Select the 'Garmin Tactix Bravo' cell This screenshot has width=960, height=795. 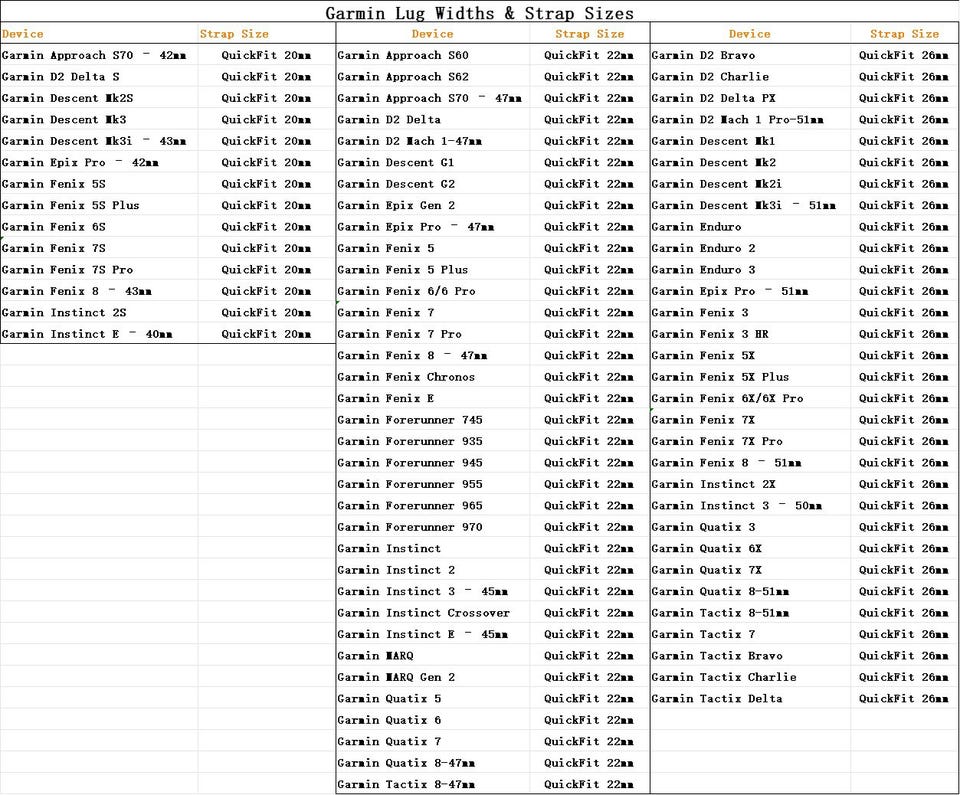point(750,655)
